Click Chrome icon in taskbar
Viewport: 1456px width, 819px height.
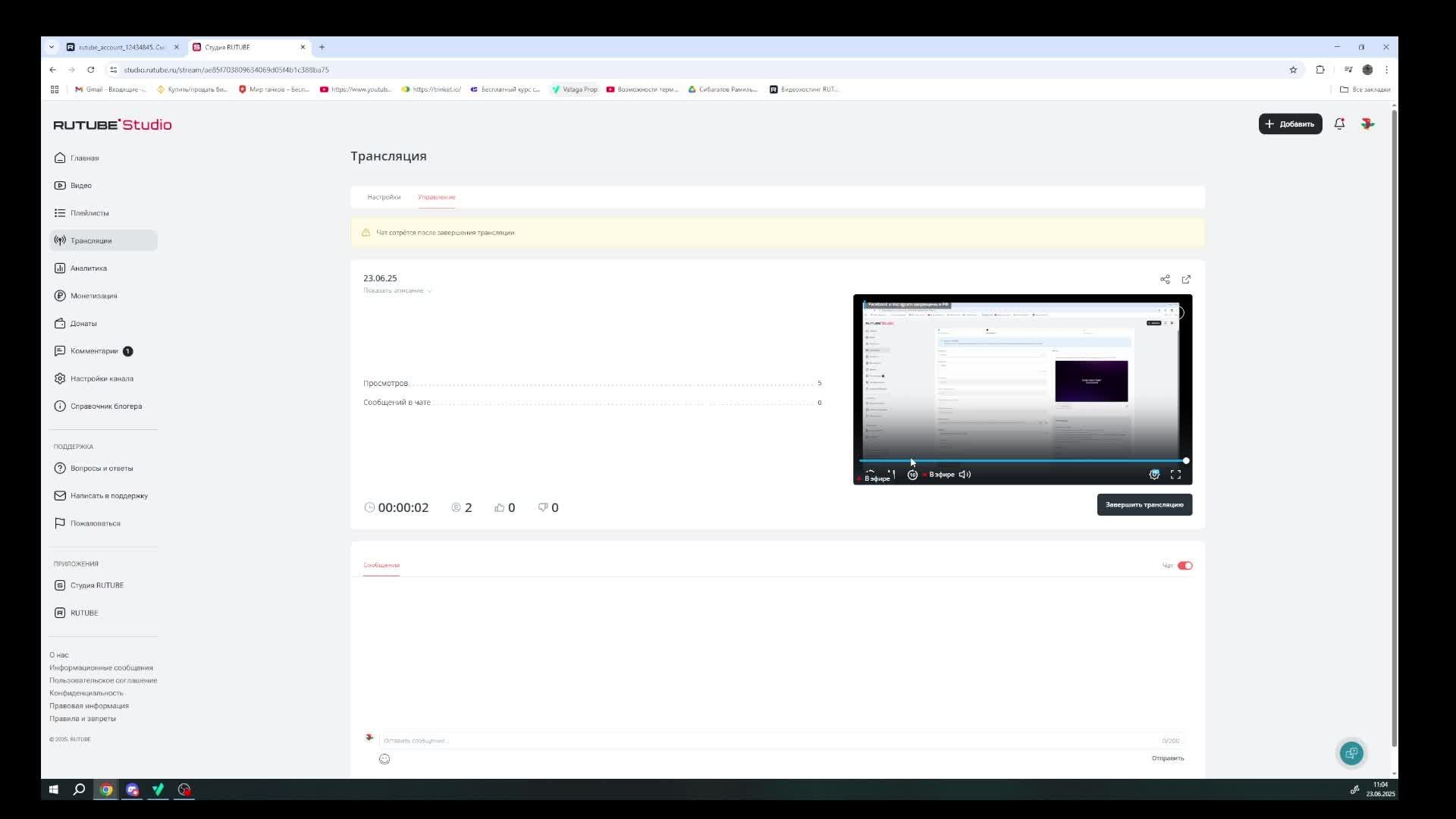click(106, 789)
